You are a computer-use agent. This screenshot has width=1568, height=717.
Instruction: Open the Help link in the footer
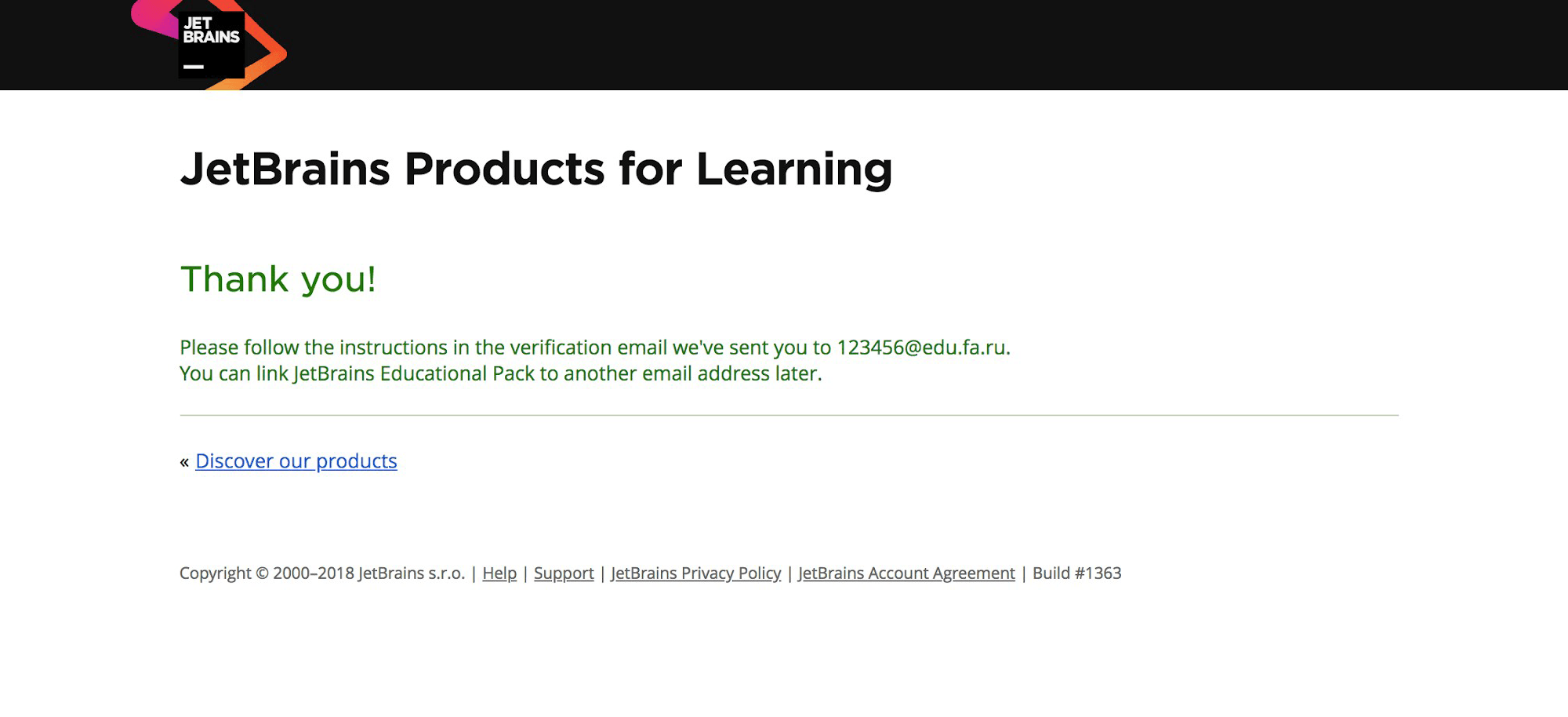click(x=499, y=573)
